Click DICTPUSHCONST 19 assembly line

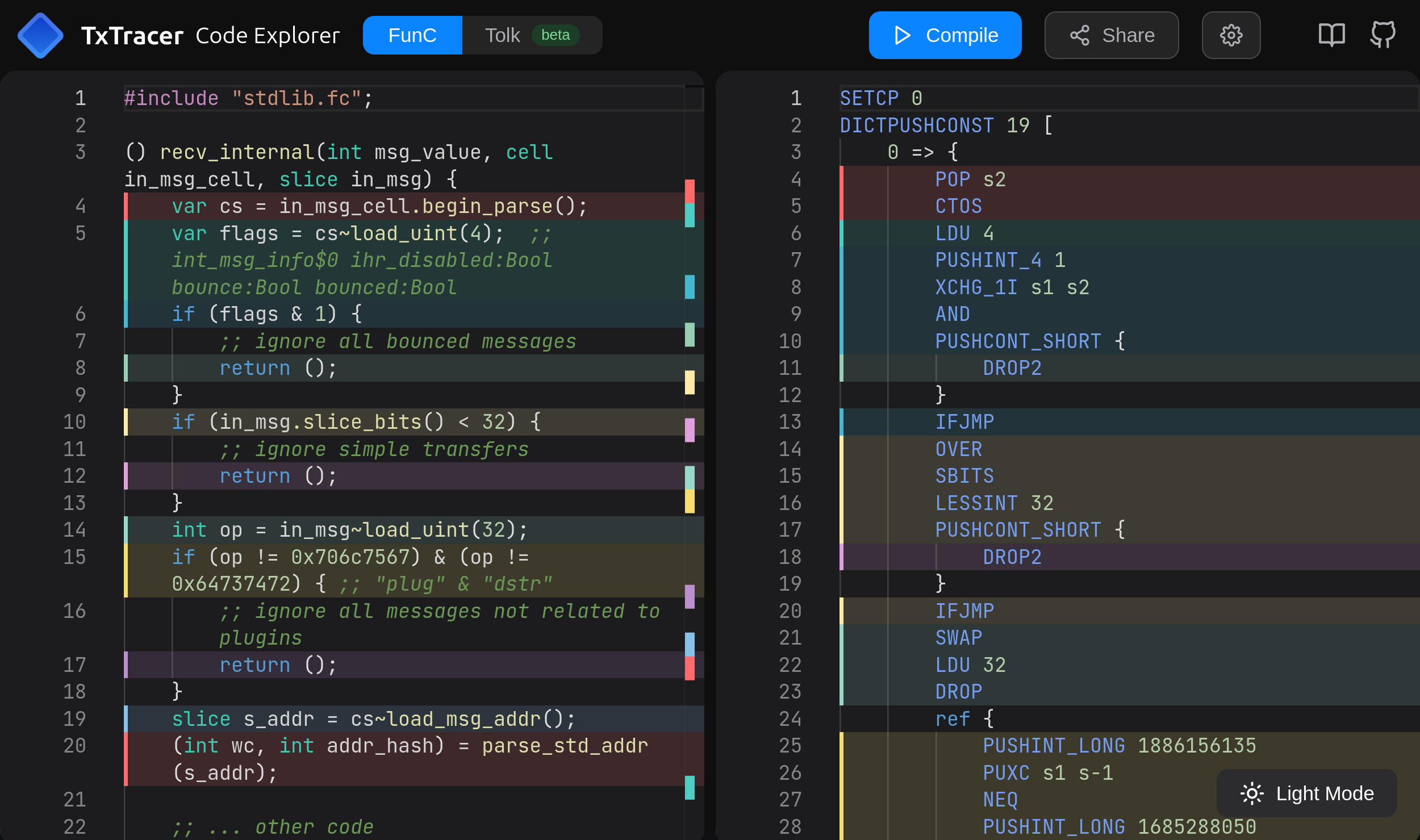click(x=946, y=125)
